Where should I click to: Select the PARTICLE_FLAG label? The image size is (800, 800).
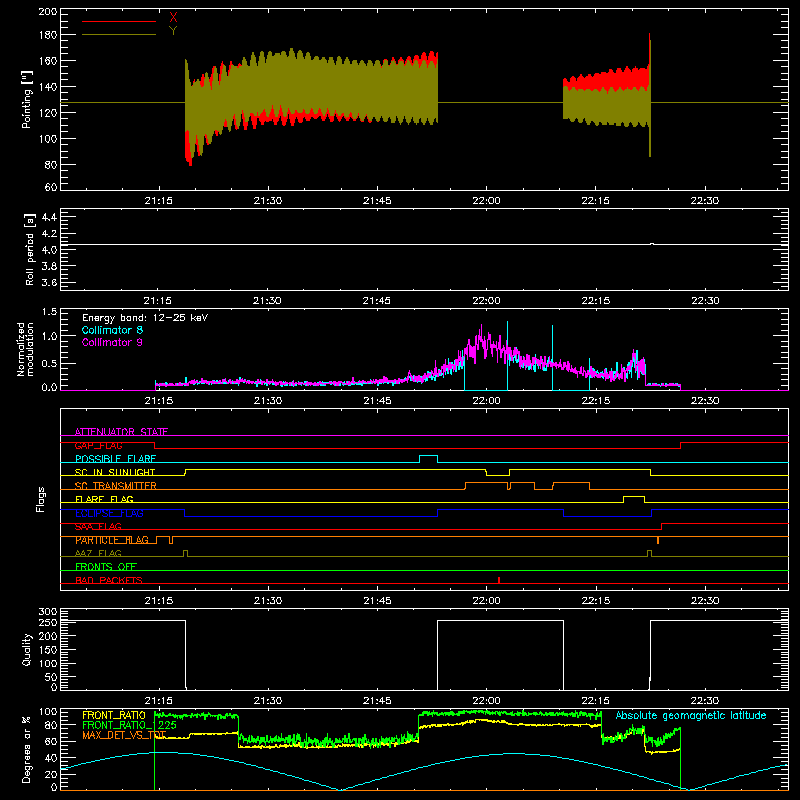(x=112, y=540)
